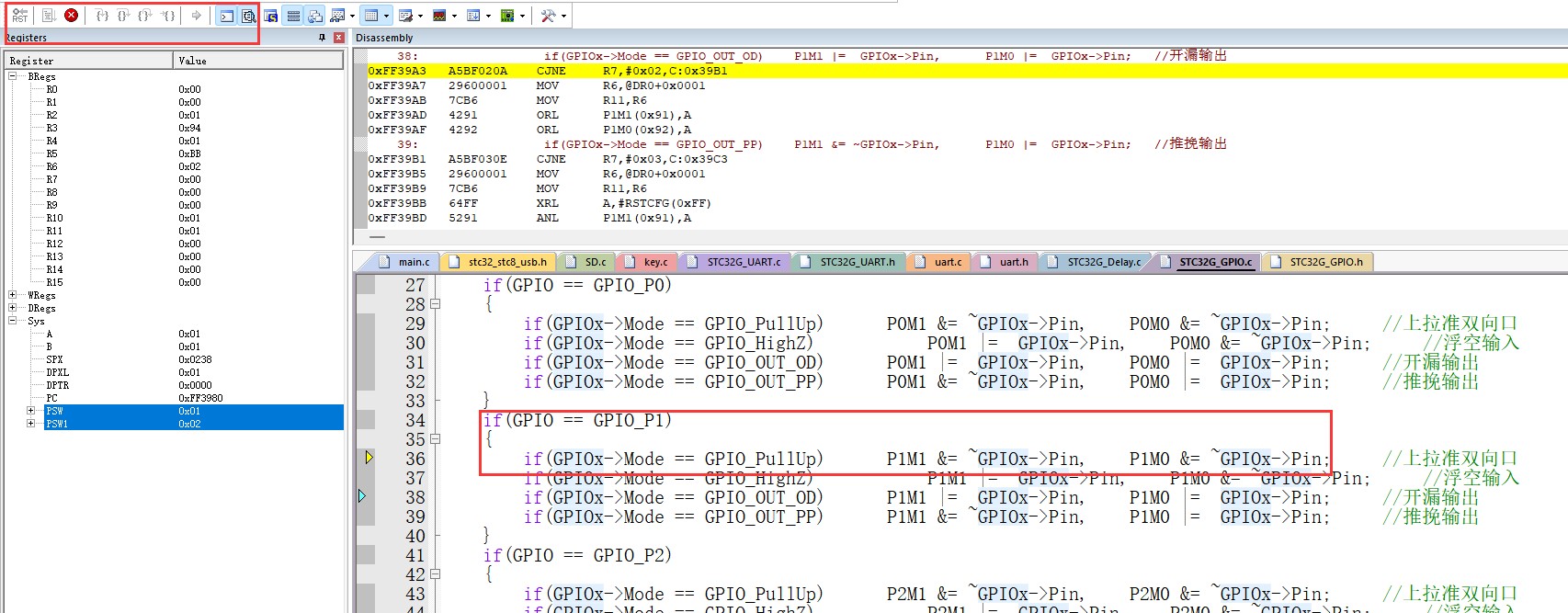Select the SPX register row
Image resolution: width=1568 pixels, height=613 pixels.
[x=175, y=359]
